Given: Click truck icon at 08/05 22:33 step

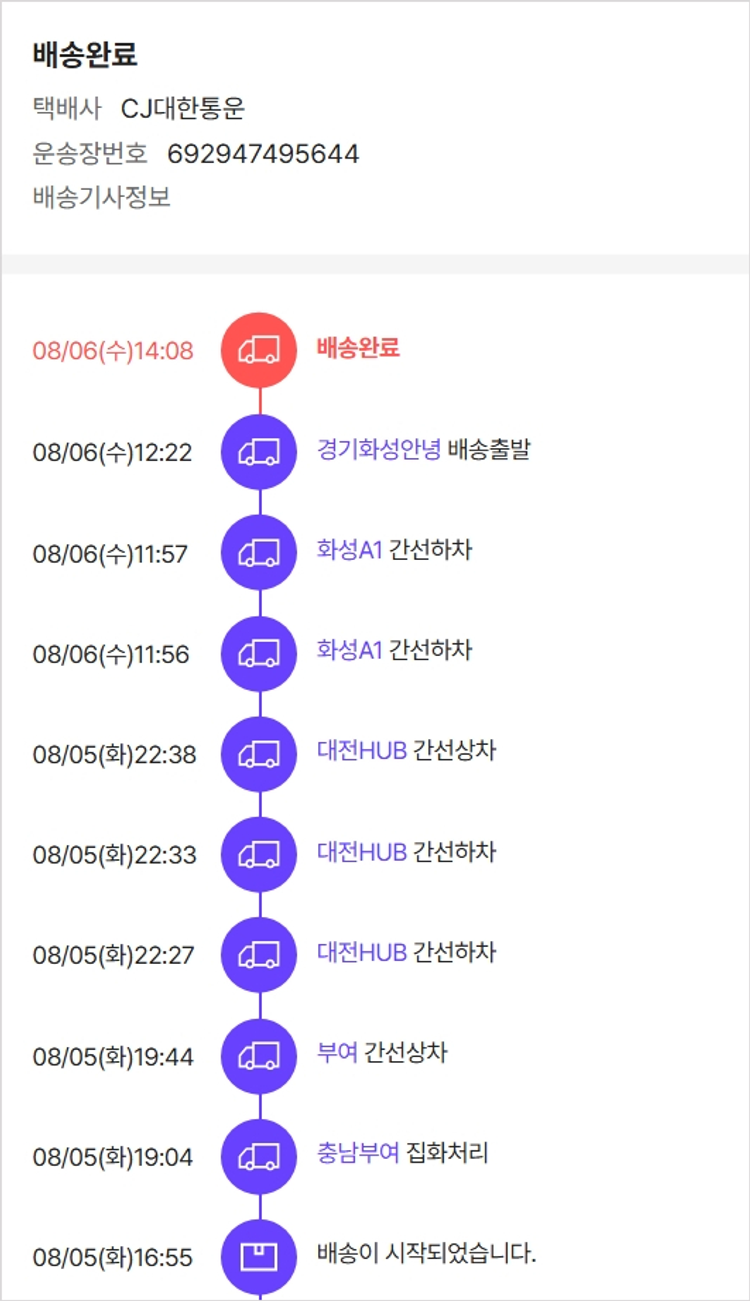Looking at the screenshot, I should pyautogui.click(x=259, y=855).
